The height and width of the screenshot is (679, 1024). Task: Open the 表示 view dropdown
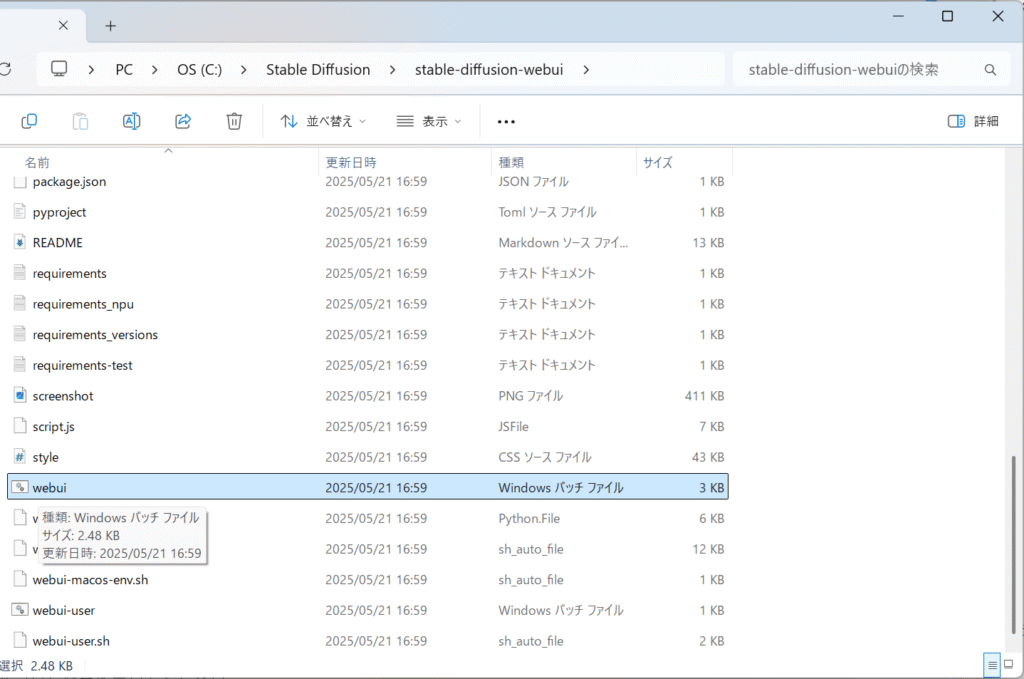(x=429, y=121)
